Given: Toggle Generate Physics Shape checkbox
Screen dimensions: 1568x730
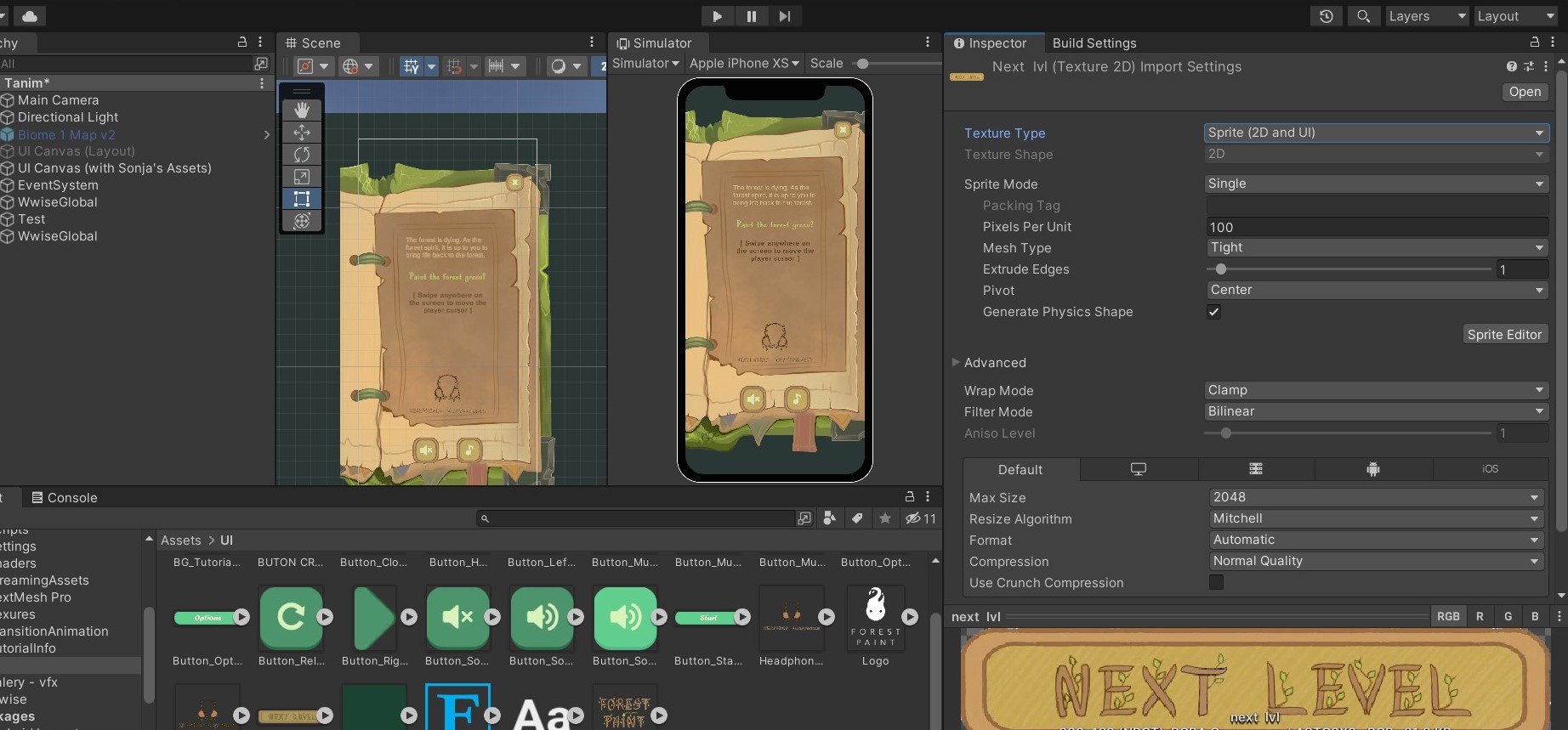Looking at the screenshot, I should coord(1213,312).
